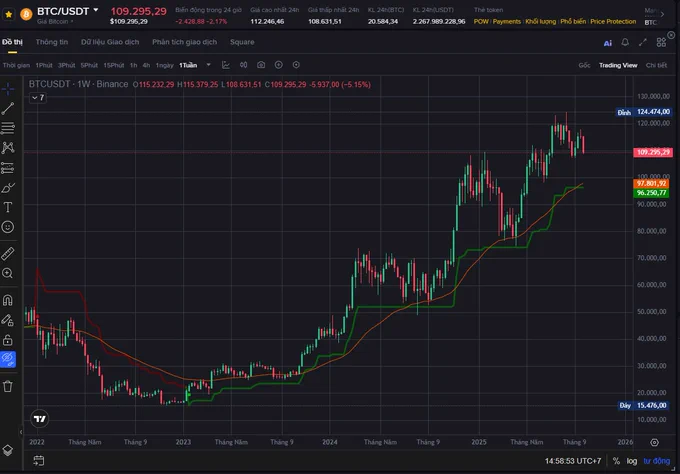Click the POW token tag link
This screenshot has height=474, width=680.
point(481,21)
